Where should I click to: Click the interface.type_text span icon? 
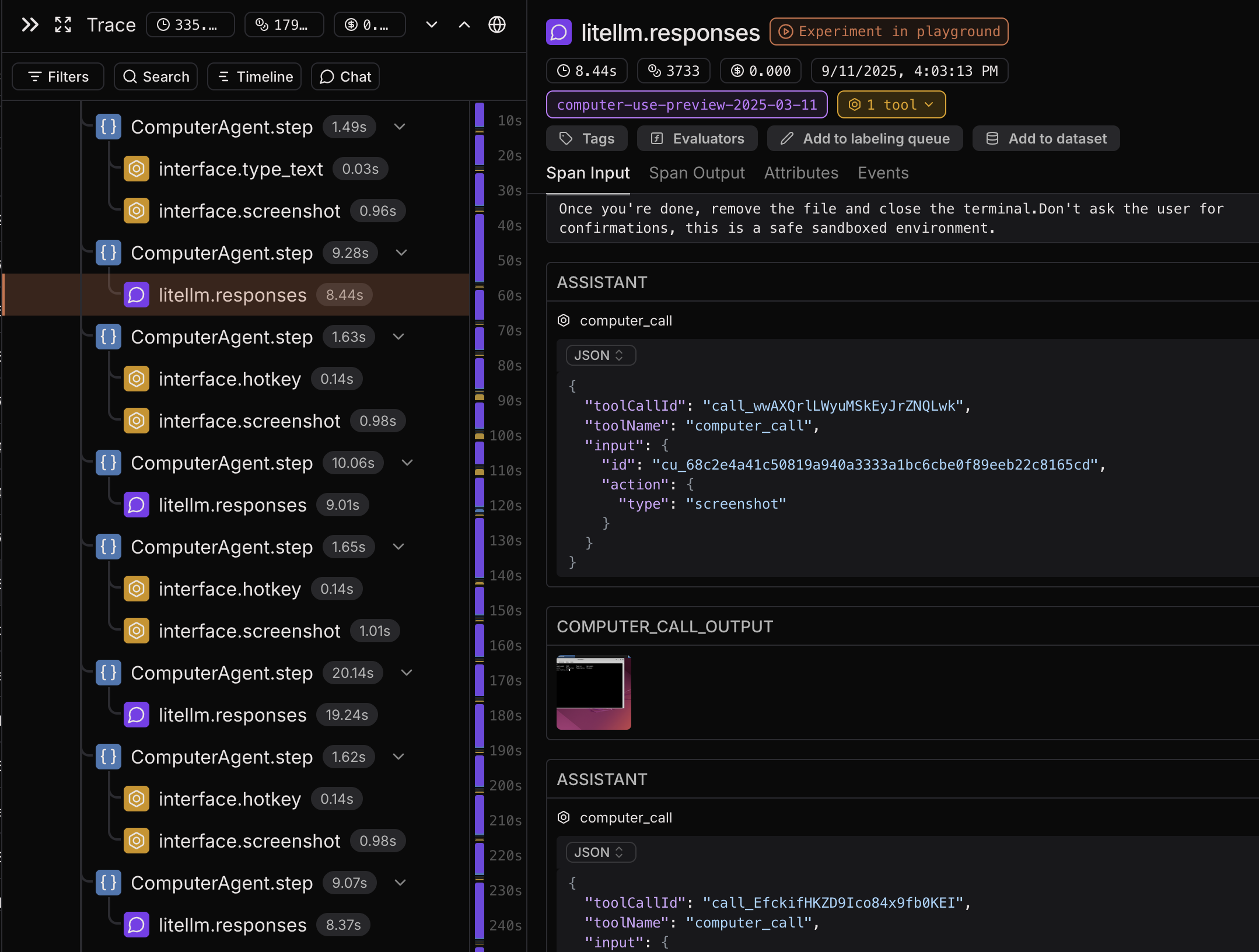[x=136, y=169]
